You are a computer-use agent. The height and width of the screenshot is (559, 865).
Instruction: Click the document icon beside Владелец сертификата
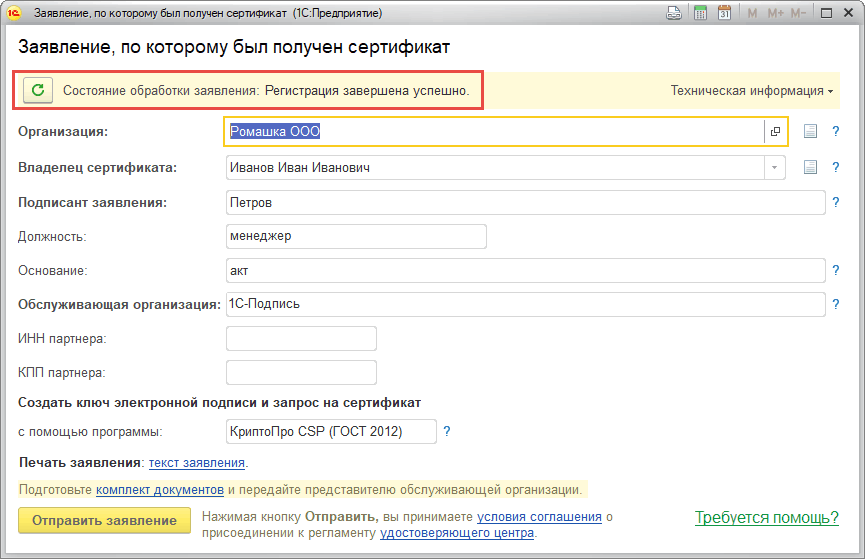[x=811, y=167]
